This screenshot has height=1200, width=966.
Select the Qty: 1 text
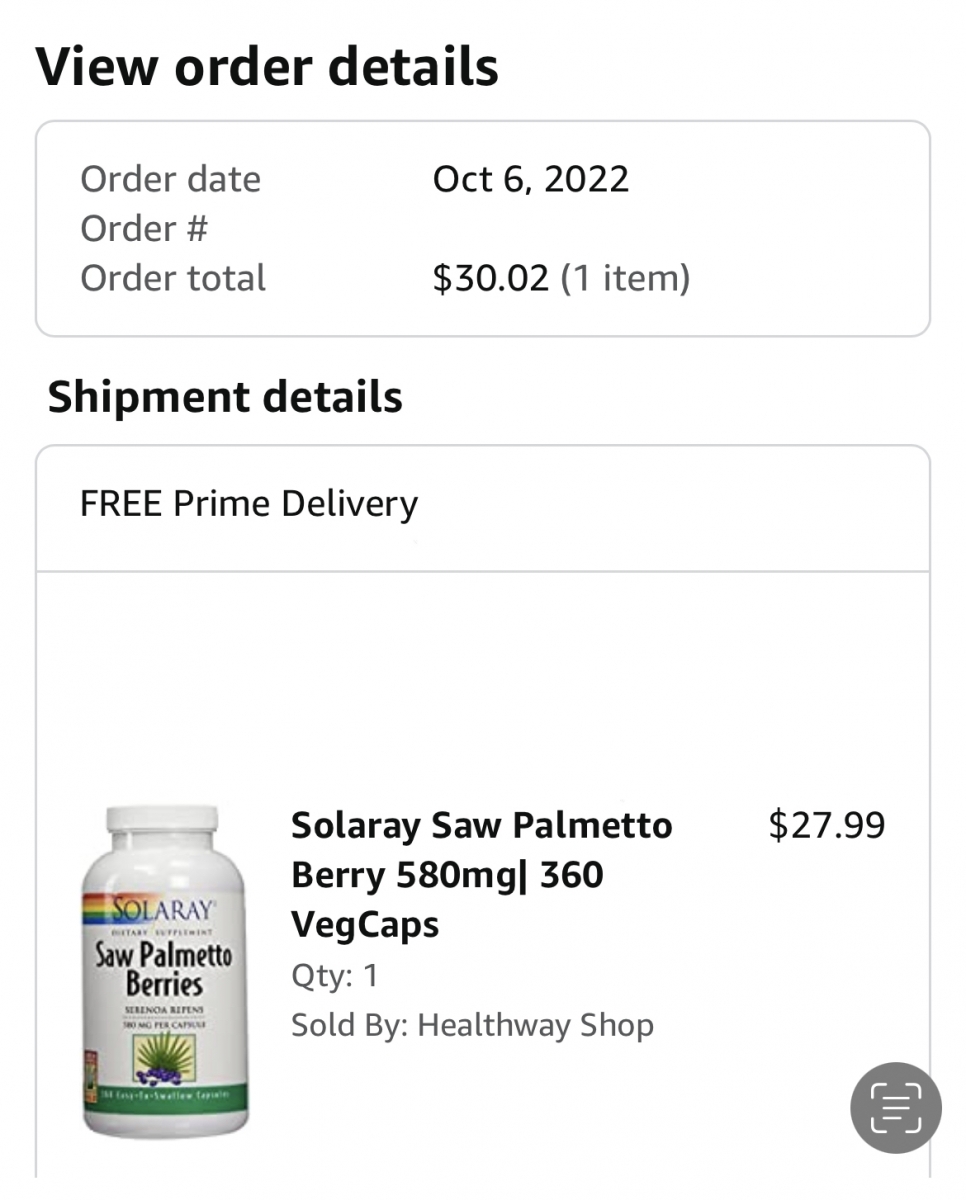(335, 975)
